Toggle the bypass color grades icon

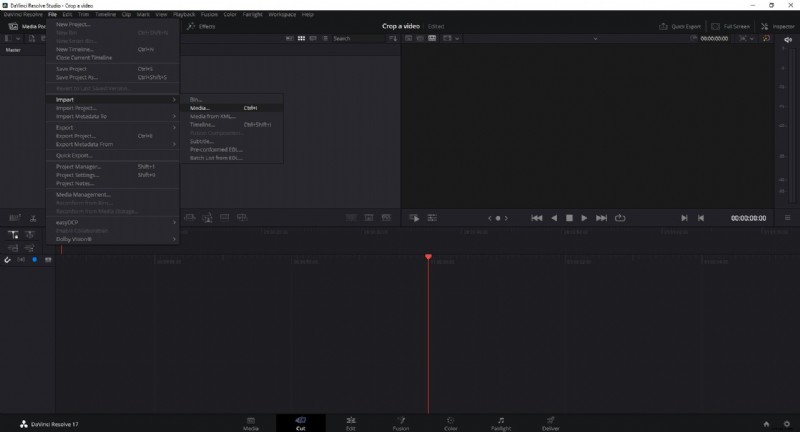click(766, 38)
